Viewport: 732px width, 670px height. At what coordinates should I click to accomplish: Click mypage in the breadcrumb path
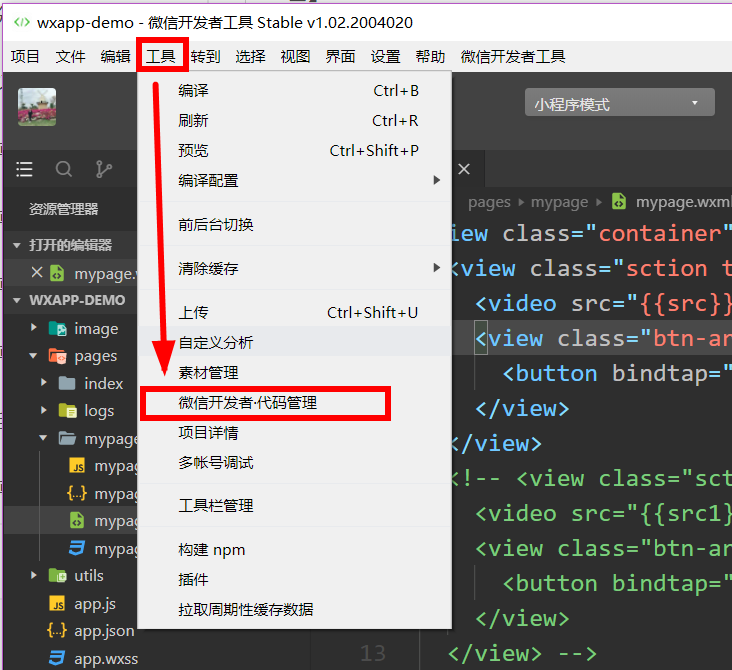click(x=559, y=203)
